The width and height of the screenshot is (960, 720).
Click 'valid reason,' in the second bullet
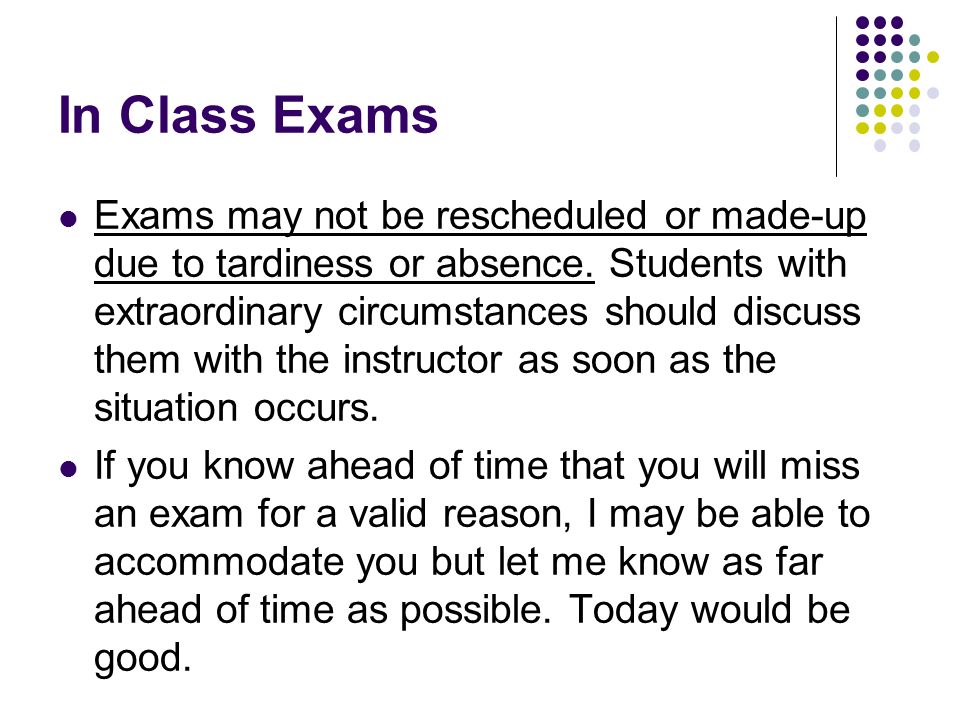click(460, 514)
